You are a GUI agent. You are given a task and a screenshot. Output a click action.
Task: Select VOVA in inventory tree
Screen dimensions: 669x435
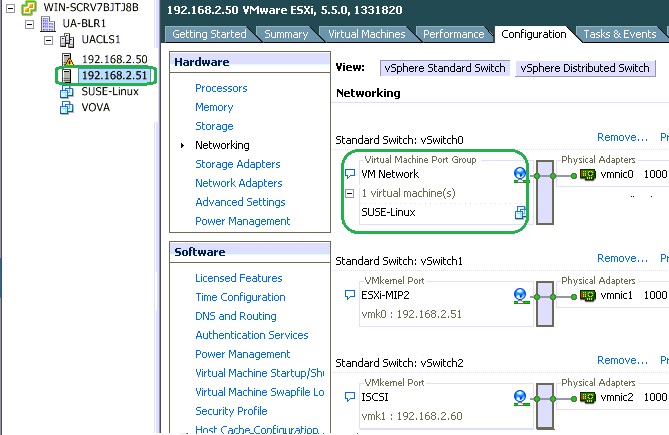(x=96, y=107)
